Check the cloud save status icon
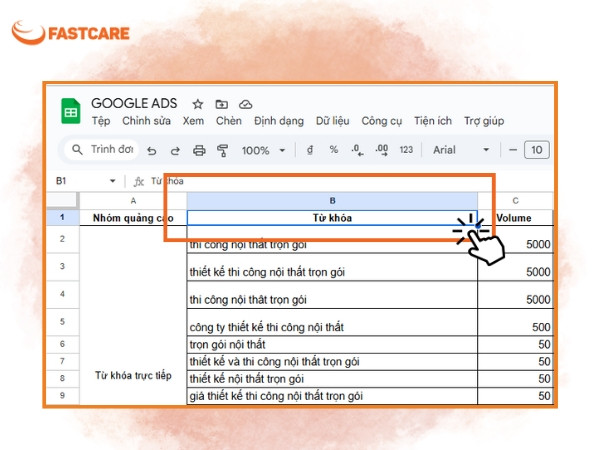This screenshot has width=600, height=450. (x=245, y=104)
